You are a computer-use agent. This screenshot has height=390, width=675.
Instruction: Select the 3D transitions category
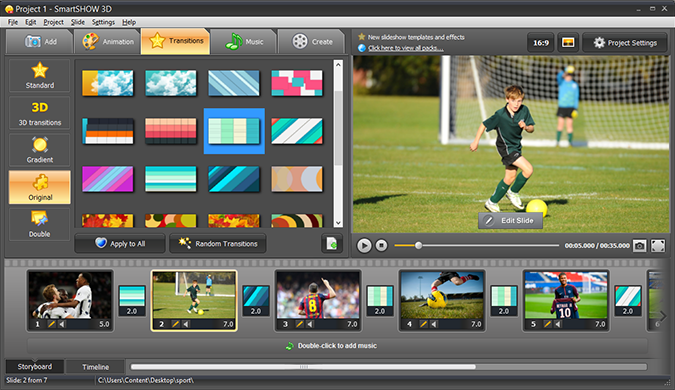(40, 113)
